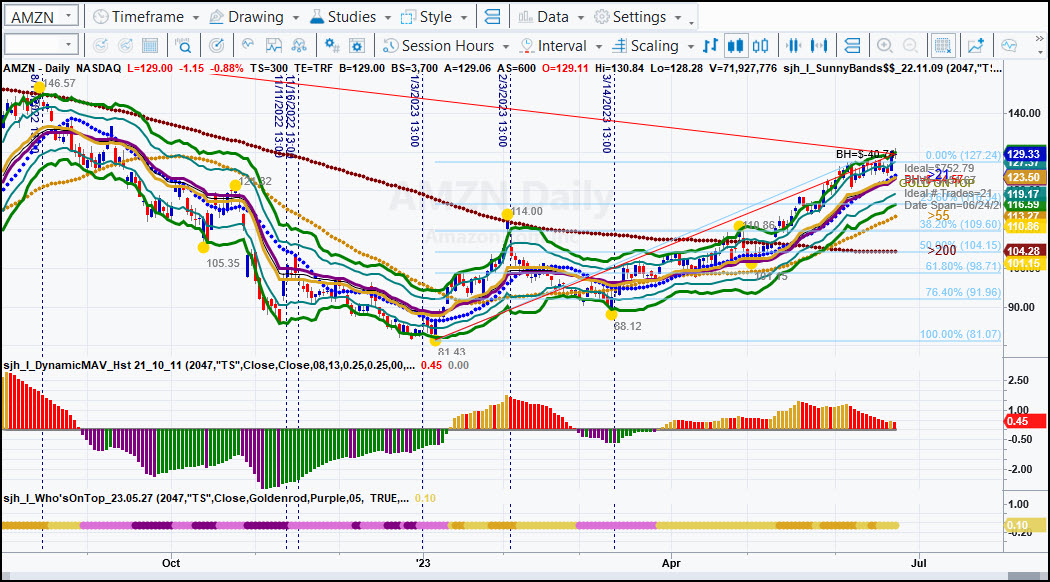Click the chart window wave icon

click(x=274, y=46)
